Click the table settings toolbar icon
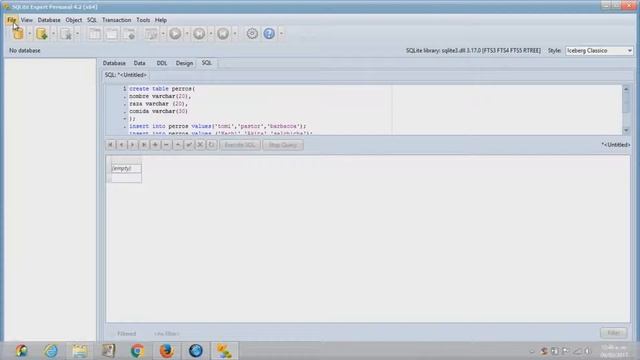This screenshot has height=360, width=640. pos(129,34)
